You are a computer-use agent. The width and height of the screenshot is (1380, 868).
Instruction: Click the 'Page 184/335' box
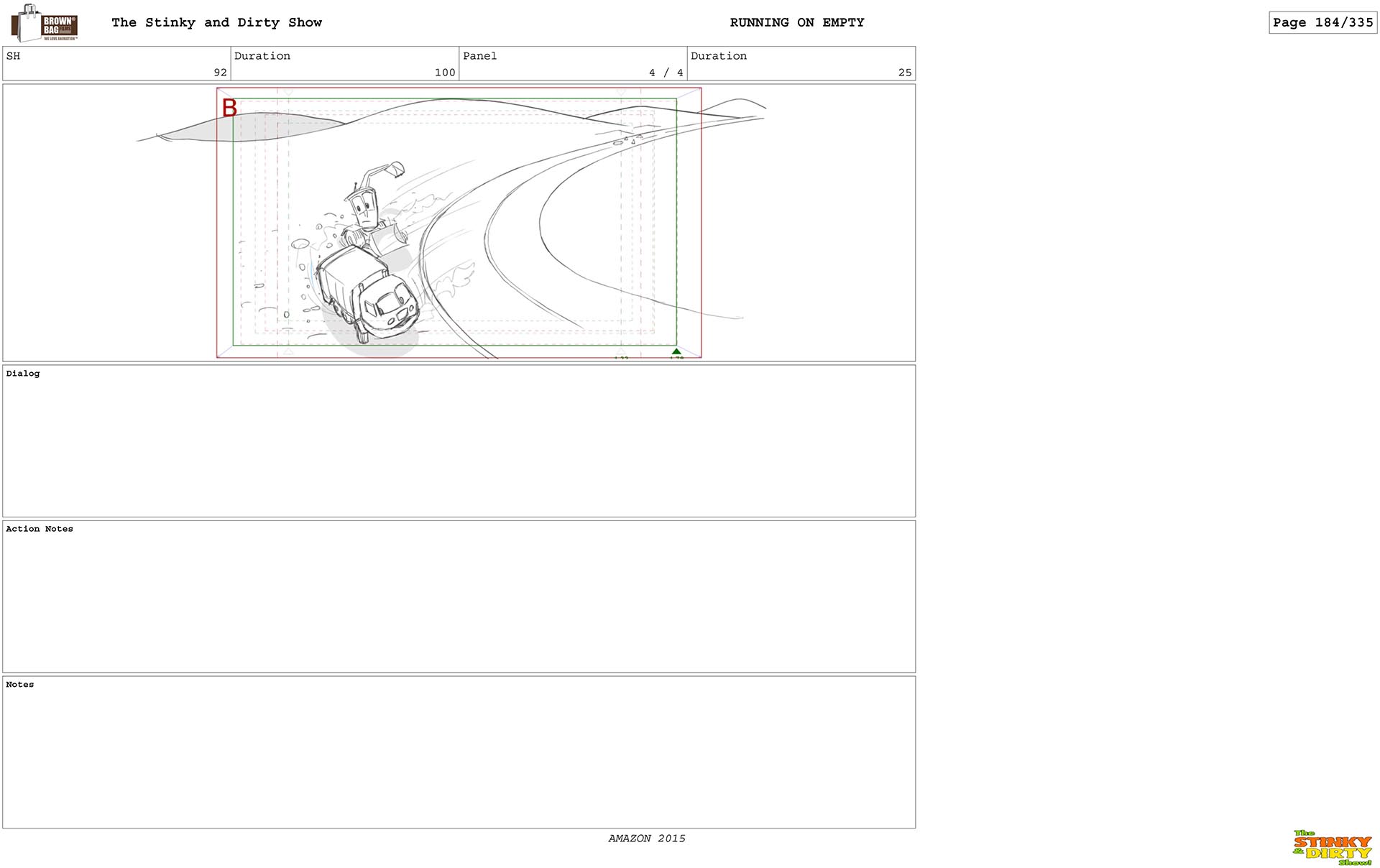coord(1322,22)
